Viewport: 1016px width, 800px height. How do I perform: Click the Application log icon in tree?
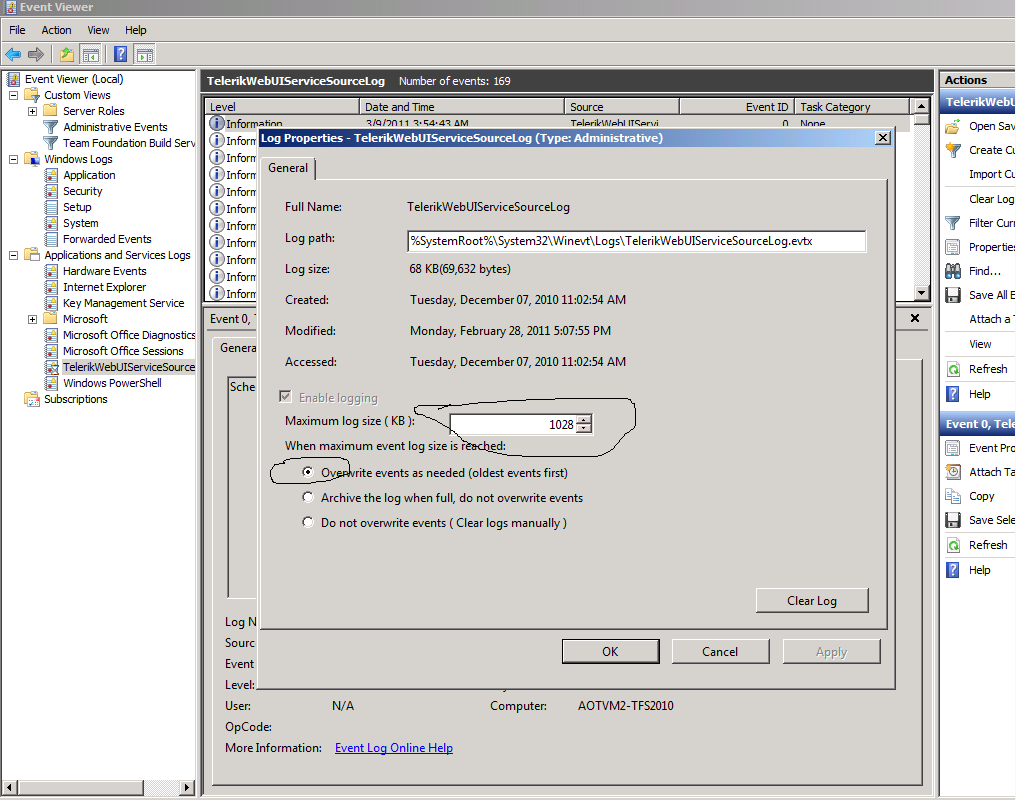tap(51, 175)
